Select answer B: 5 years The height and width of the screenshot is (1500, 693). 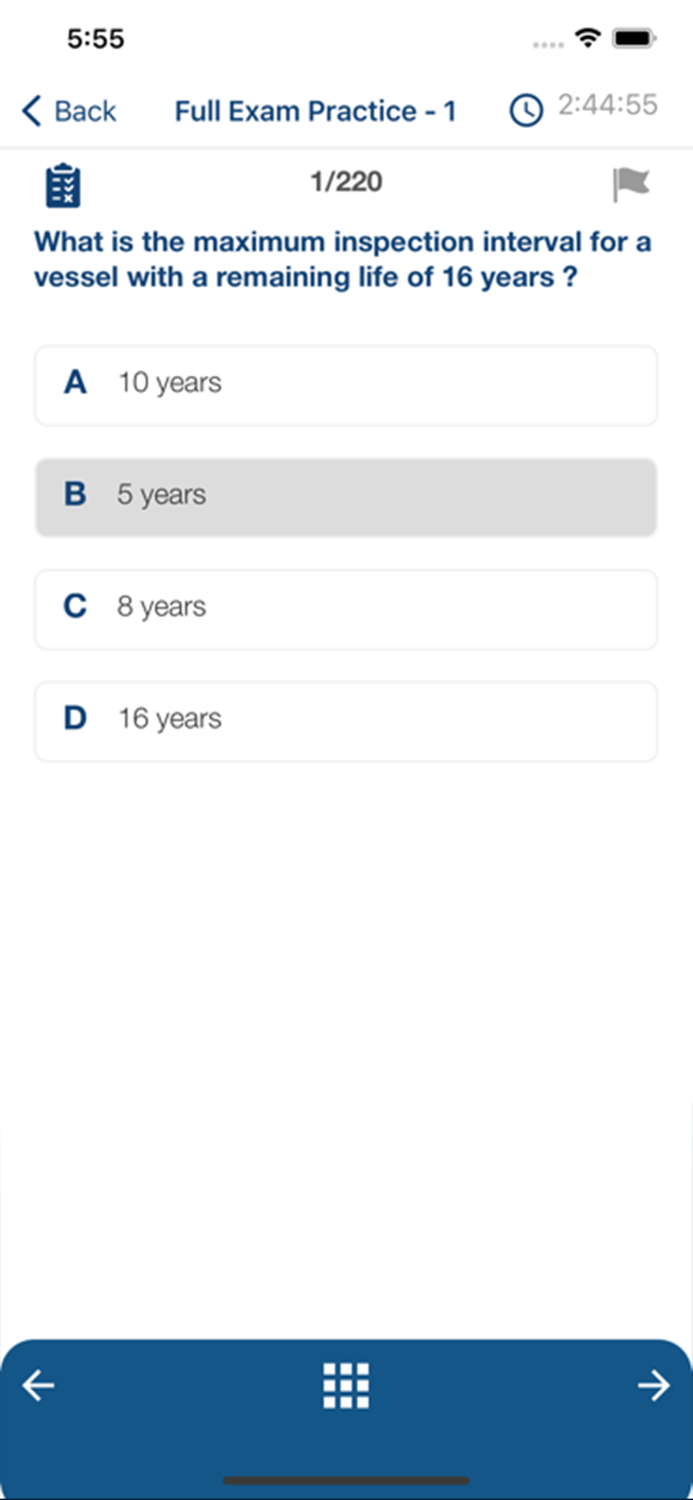pyautogui.click(x=346, y=498)
